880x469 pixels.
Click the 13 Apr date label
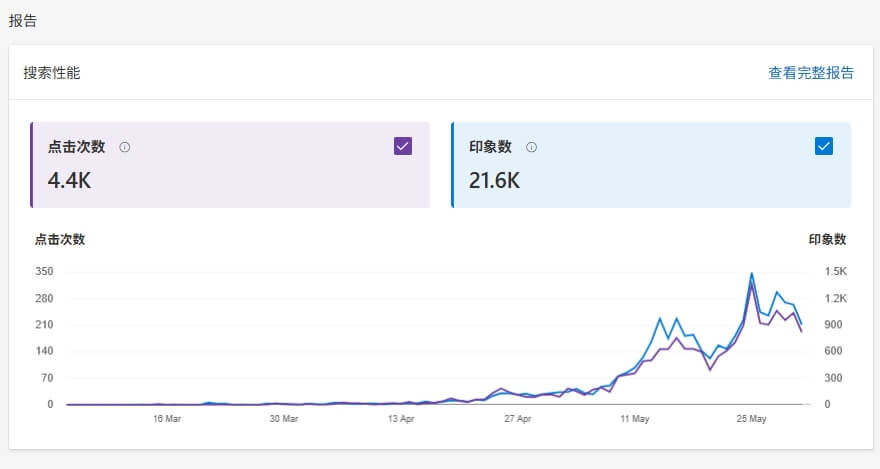tap(400, 420)
